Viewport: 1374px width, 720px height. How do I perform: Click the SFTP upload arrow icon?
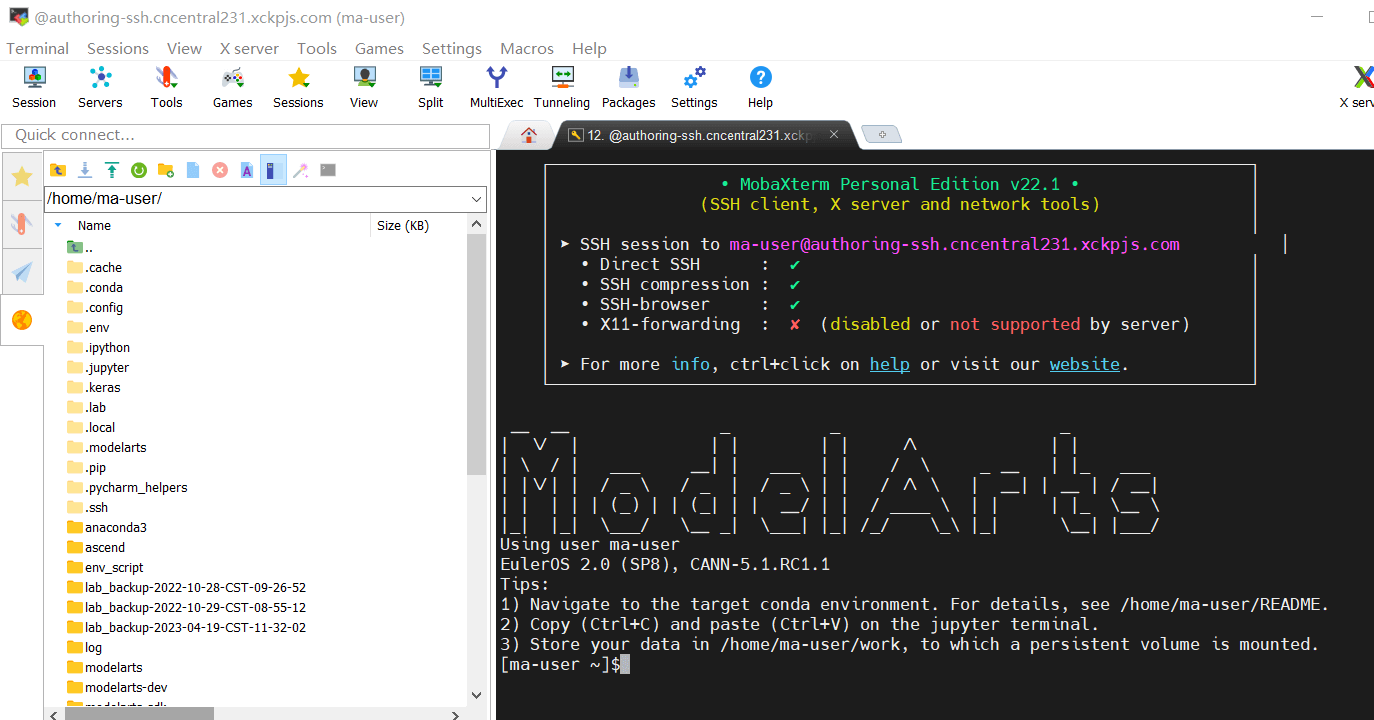tap(112, 170)
